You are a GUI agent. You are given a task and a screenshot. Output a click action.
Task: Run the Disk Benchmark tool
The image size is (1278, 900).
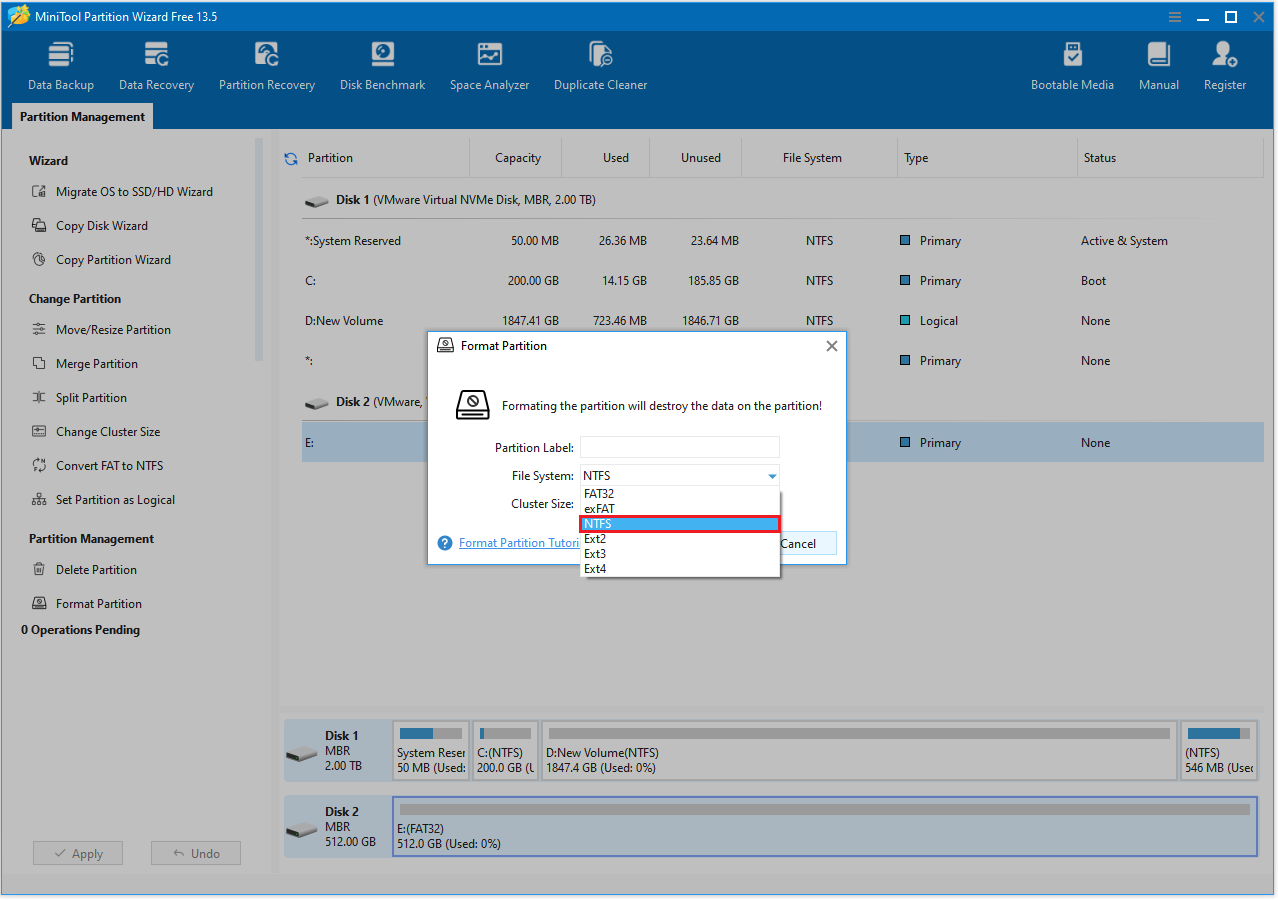coord(382,64)
